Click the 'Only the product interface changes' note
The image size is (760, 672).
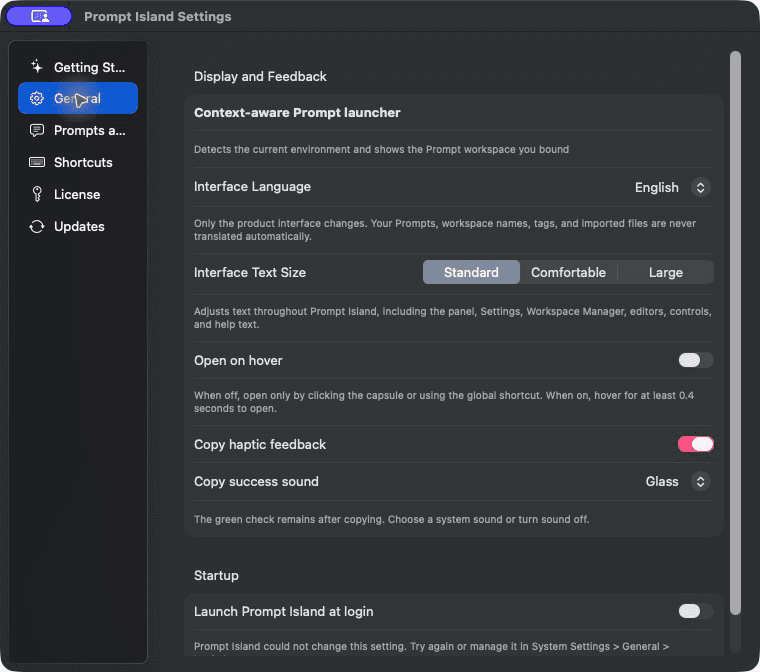coord(445,230)
